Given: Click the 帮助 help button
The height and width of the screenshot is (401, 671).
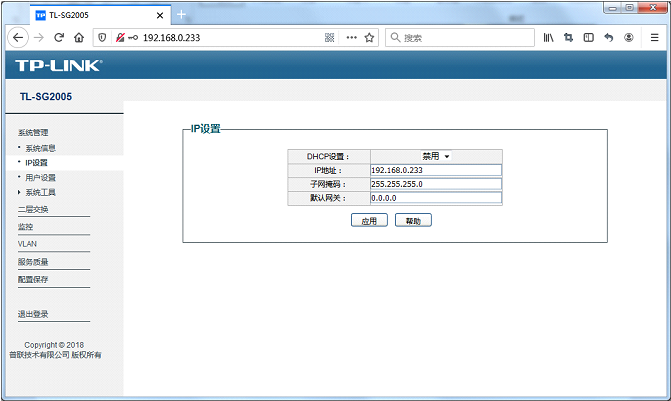Looking at the screenshot, I should click(x=413, y=220).
